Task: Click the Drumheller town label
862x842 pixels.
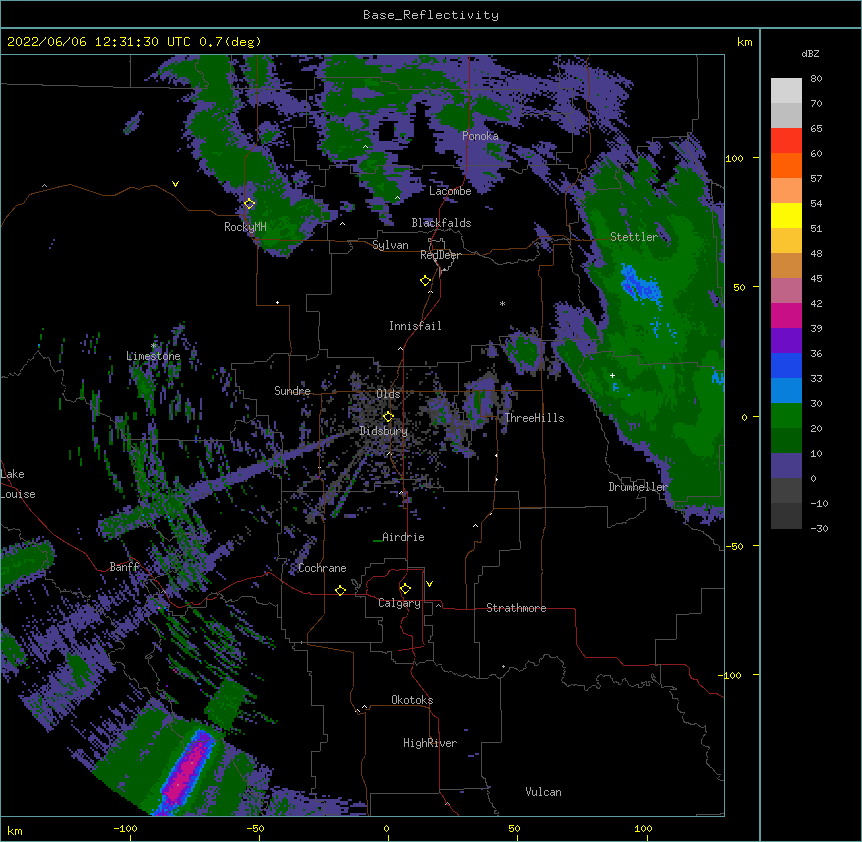Action: point(638,487)
